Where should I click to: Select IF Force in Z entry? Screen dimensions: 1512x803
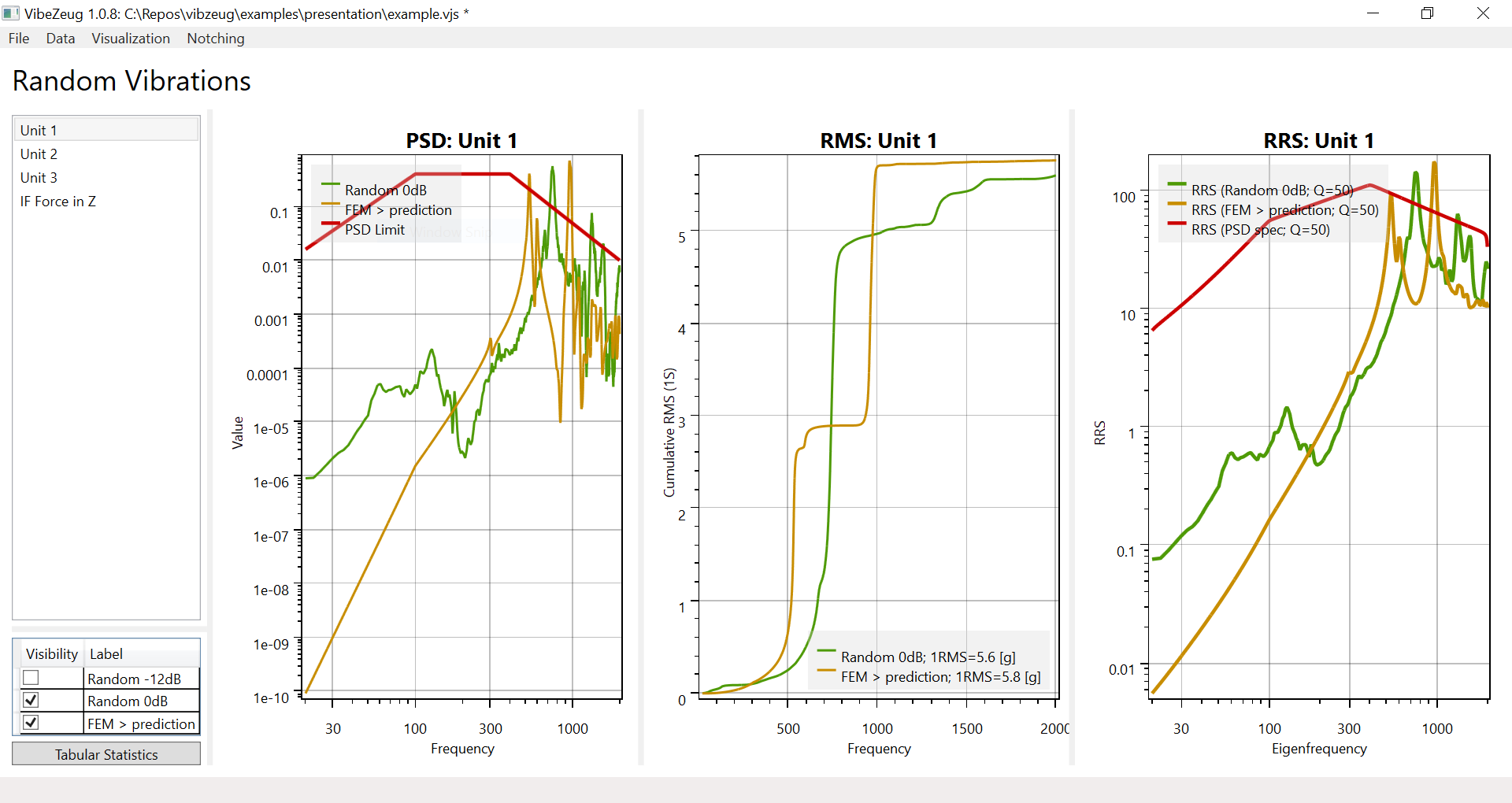pos(58,201)
